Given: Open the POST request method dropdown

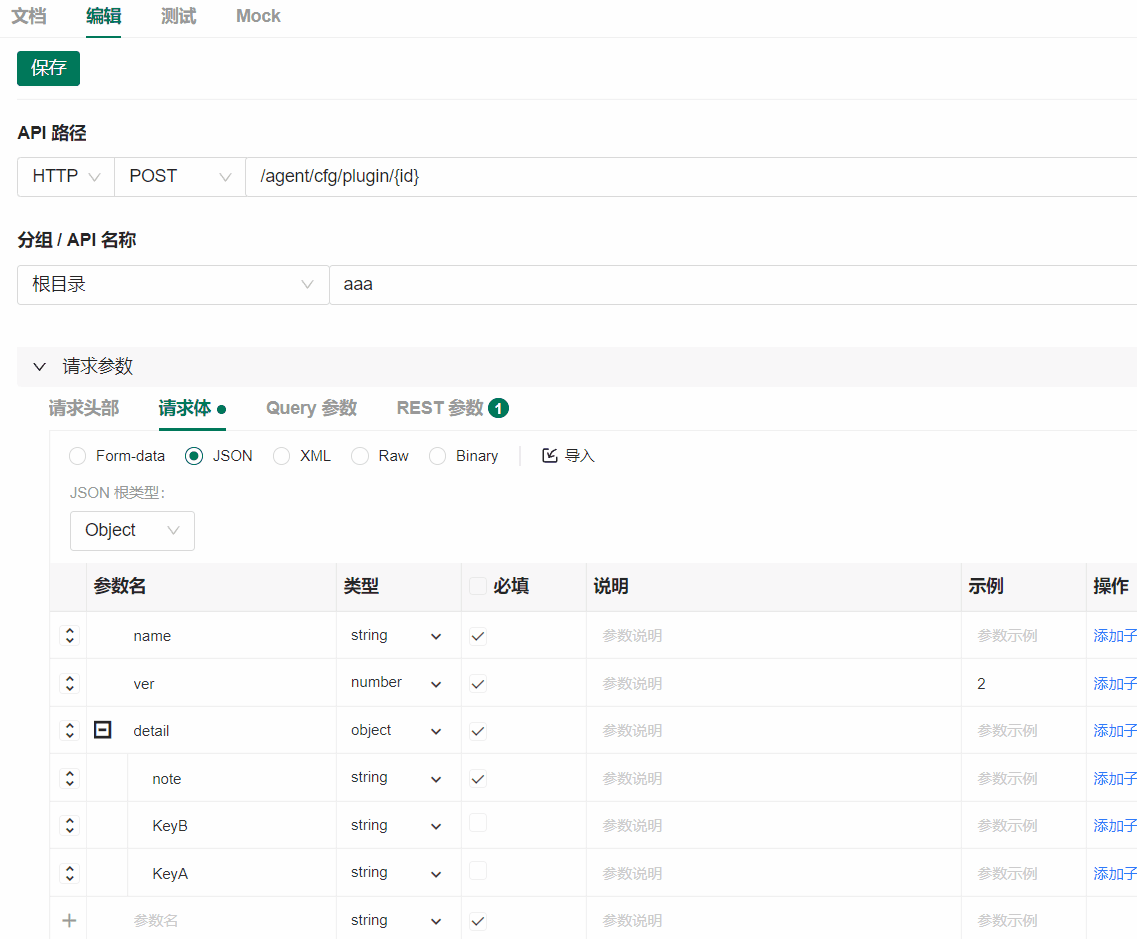Looking at the screenshot, I should pyautogui.click(x=180, y=176).
